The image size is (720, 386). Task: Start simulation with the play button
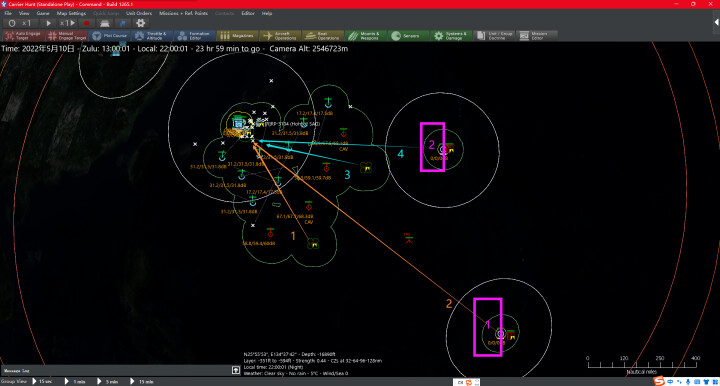pos(48,23)
